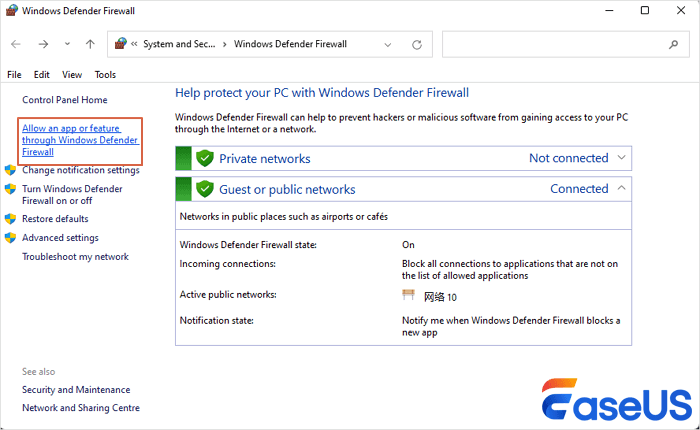Open the File menu
The height and width of the screenshot is (430, 700).
tap(14, 75)
